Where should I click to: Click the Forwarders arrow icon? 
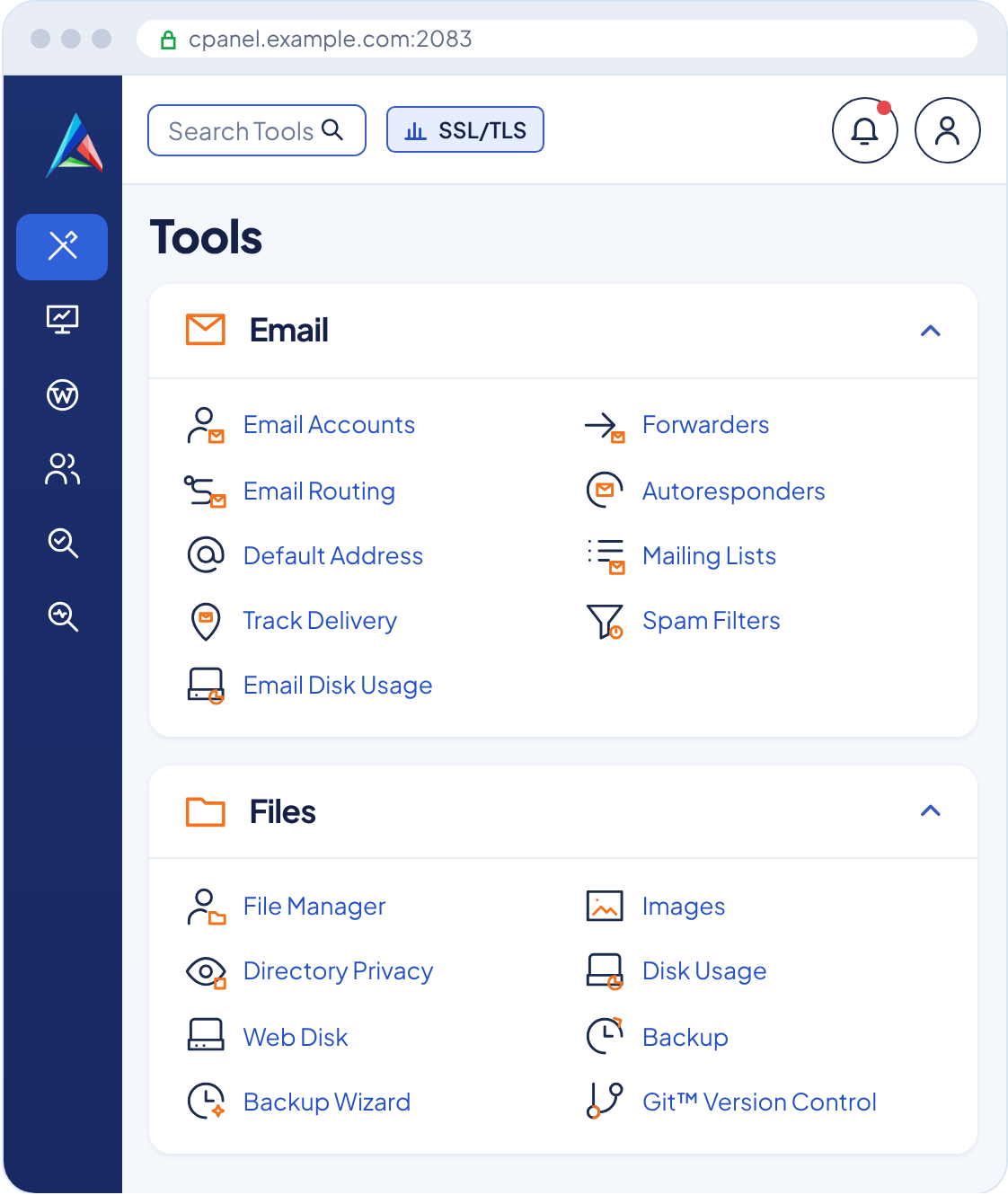point(605,427)
